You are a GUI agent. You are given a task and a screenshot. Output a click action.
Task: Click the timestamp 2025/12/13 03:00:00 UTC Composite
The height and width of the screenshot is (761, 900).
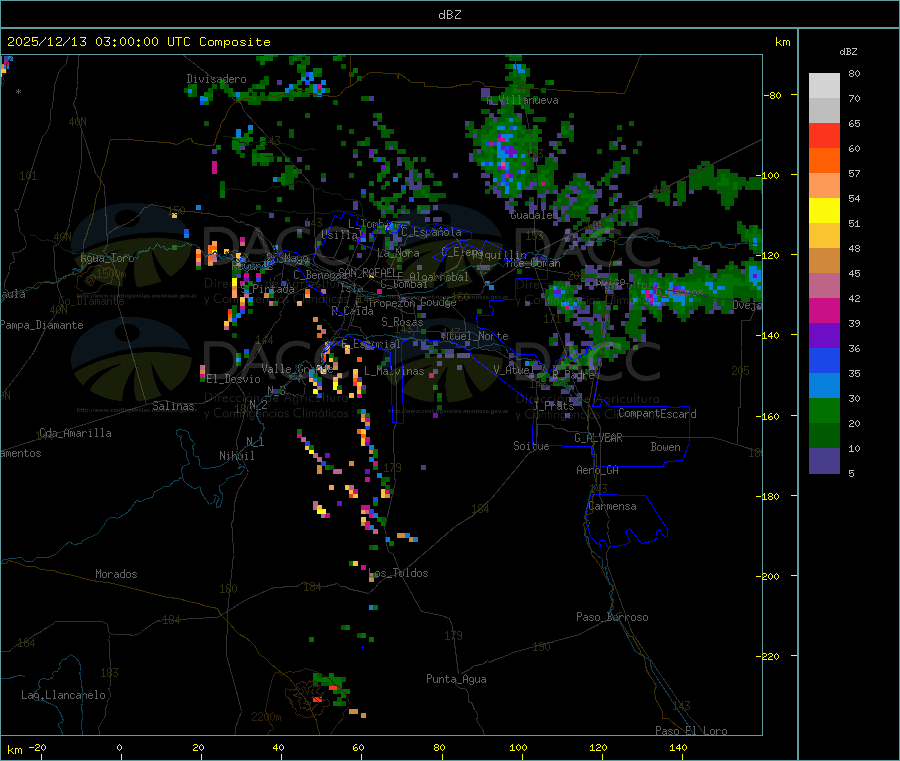click(138, 42)
